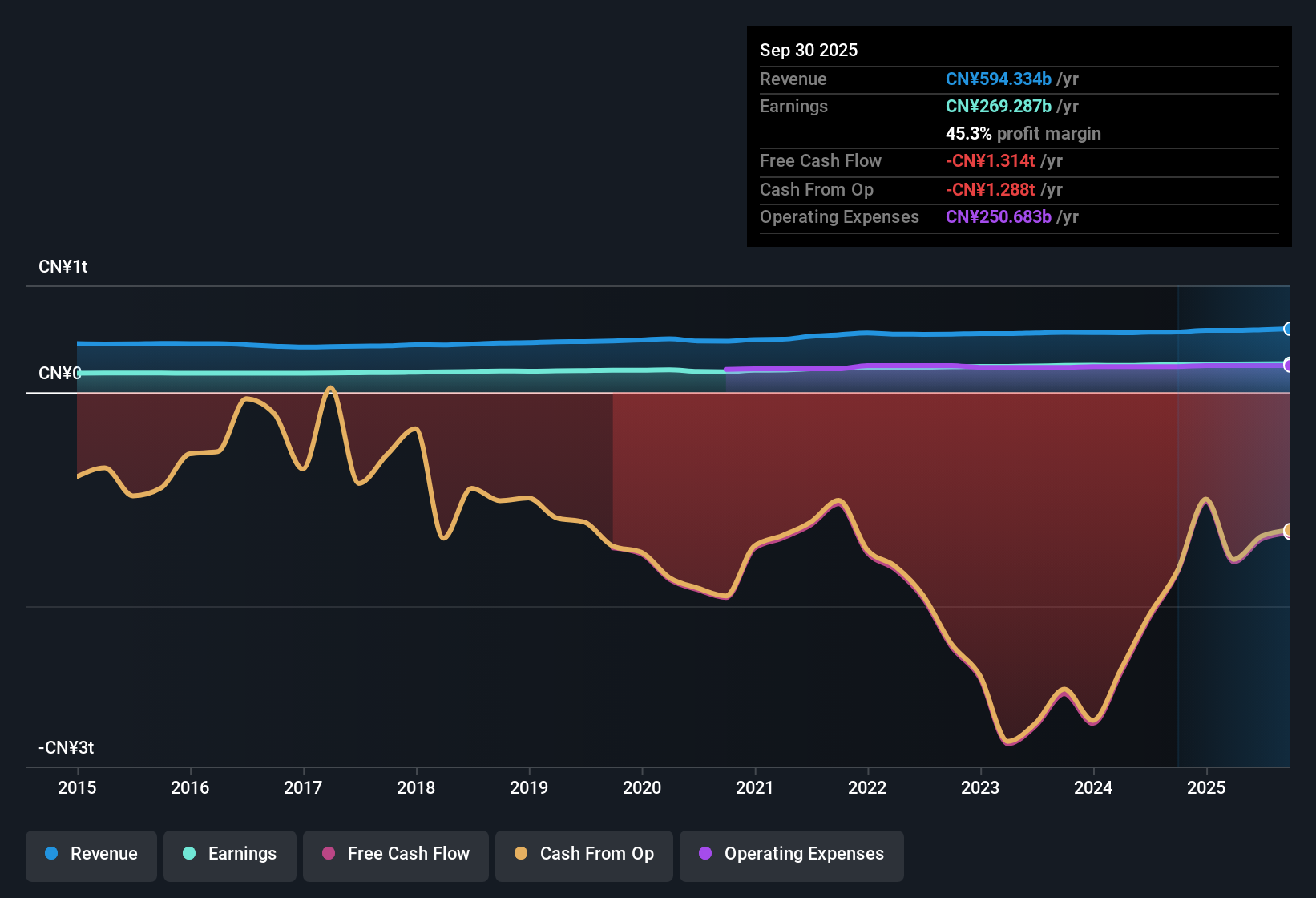Click the 45.3% profit margin text

tap(1023, 133)
